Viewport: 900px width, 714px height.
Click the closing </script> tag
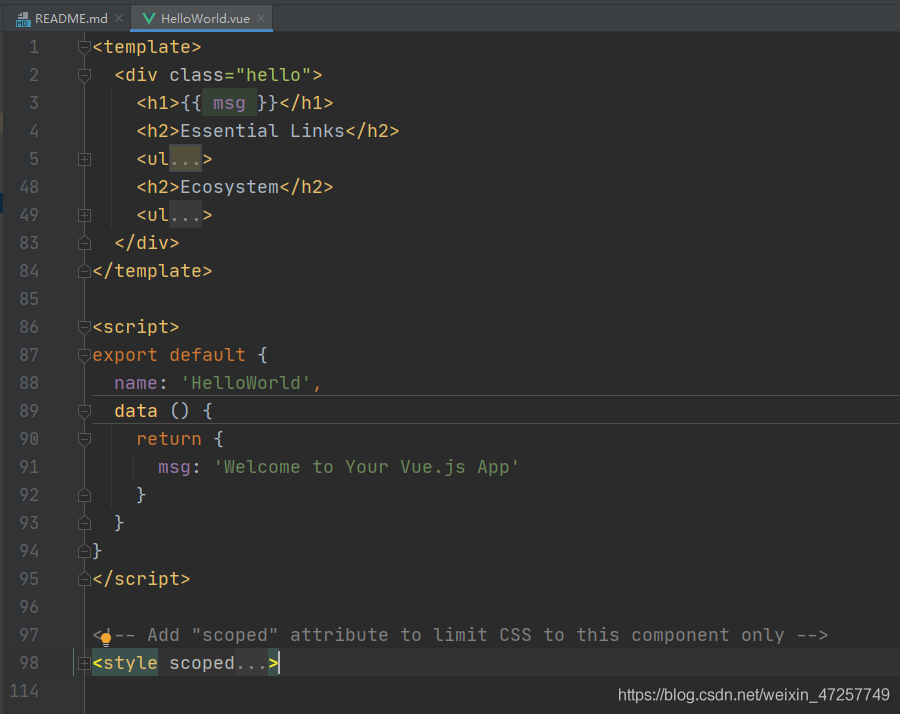tap(141, 579)
